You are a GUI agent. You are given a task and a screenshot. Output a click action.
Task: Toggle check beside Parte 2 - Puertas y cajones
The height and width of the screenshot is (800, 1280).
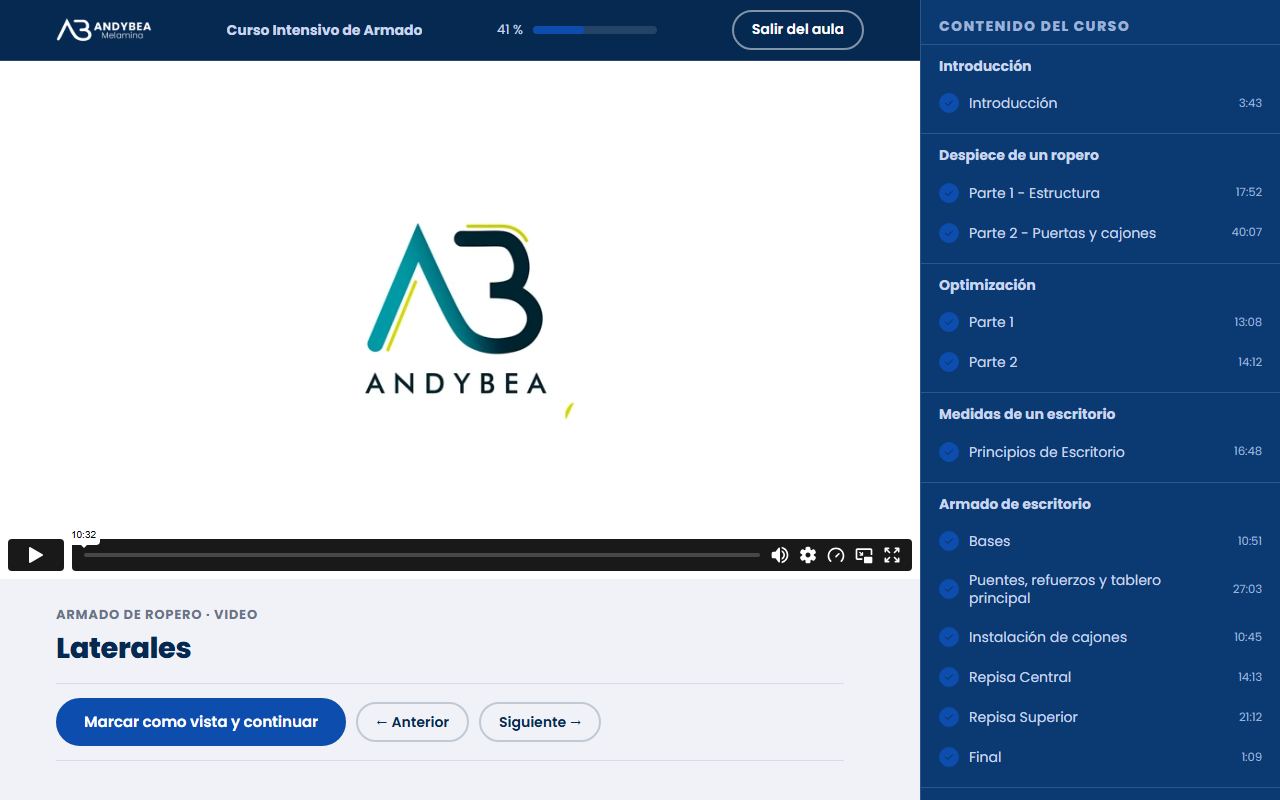(x=949, y=233)
